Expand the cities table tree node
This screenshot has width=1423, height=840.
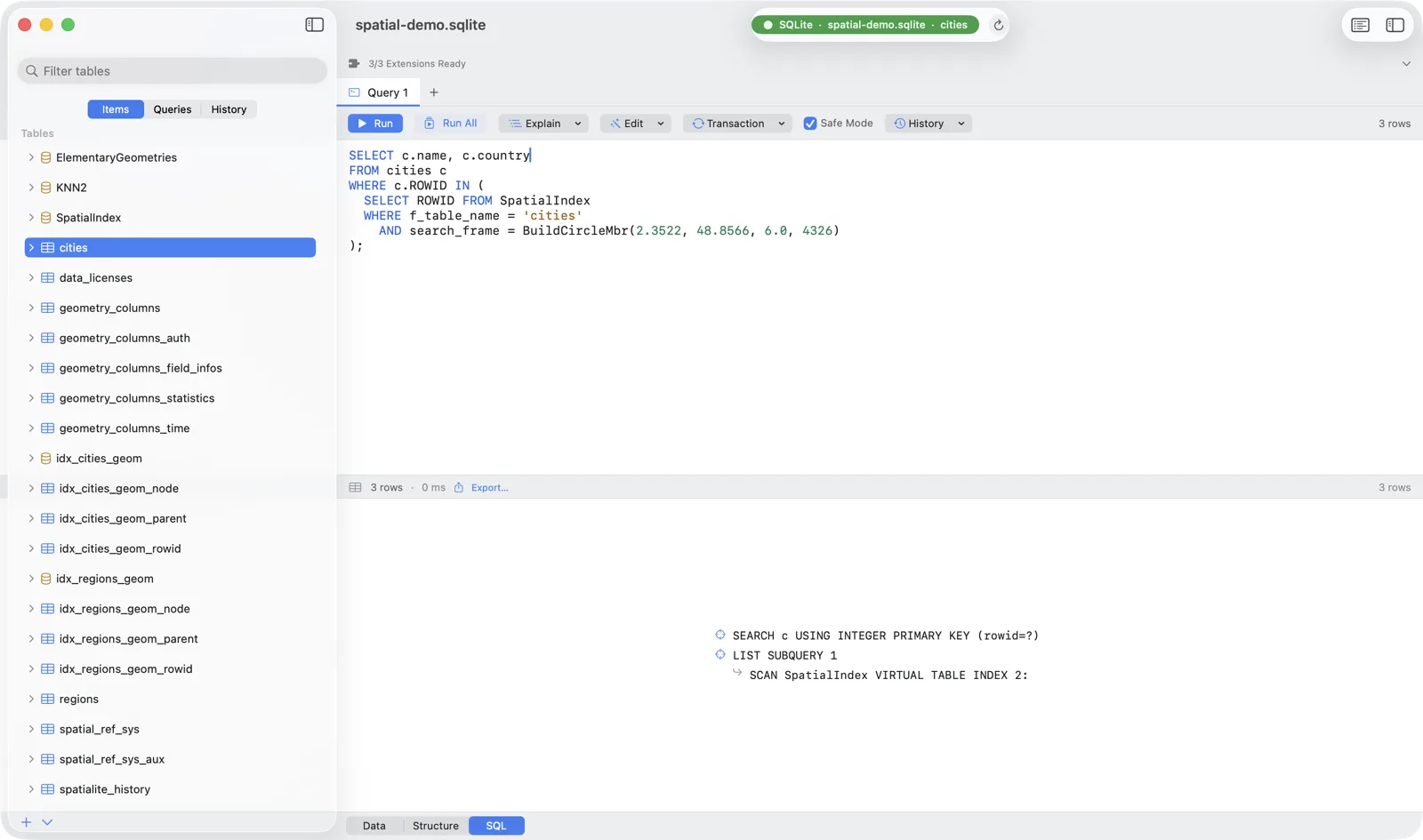pyautogui.click(x=31, y=247)
